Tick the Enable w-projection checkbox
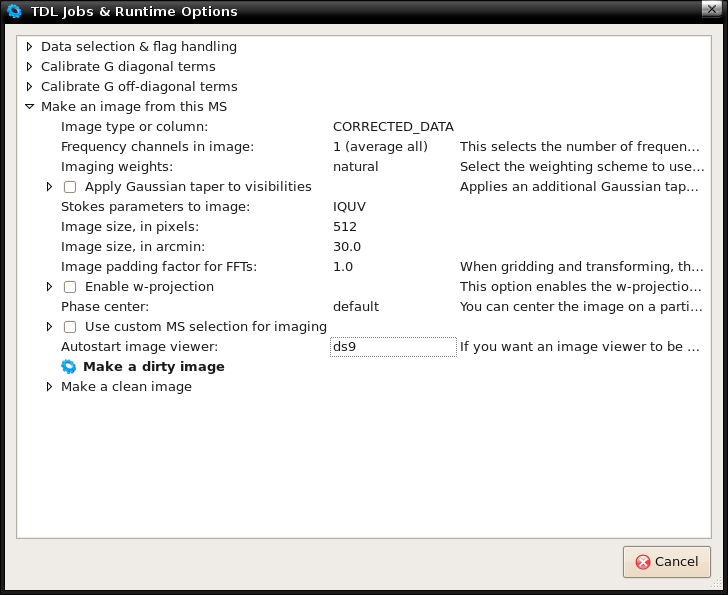 click(x=70, y=287)
